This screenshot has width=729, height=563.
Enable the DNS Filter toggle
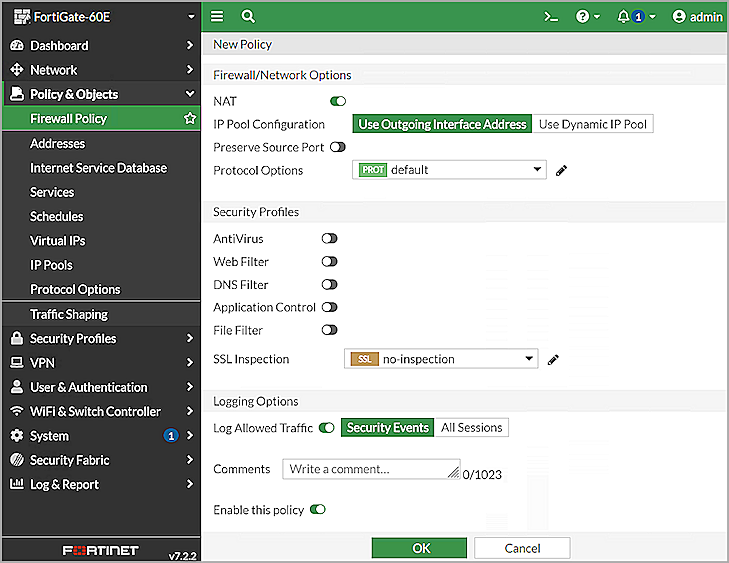tap(329, 284)
